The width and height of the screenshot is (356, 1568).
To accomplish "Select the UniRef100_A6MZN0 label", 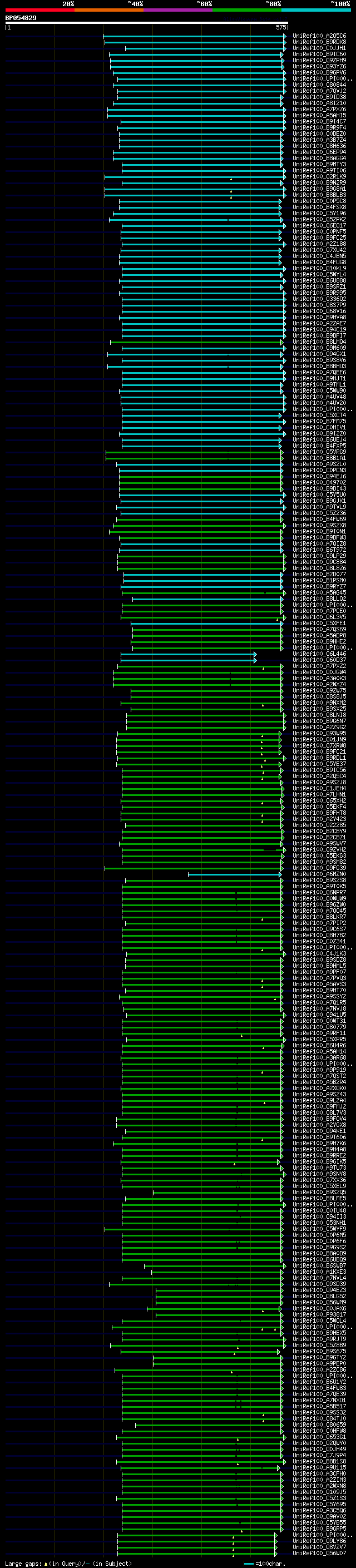I will 319,874.
